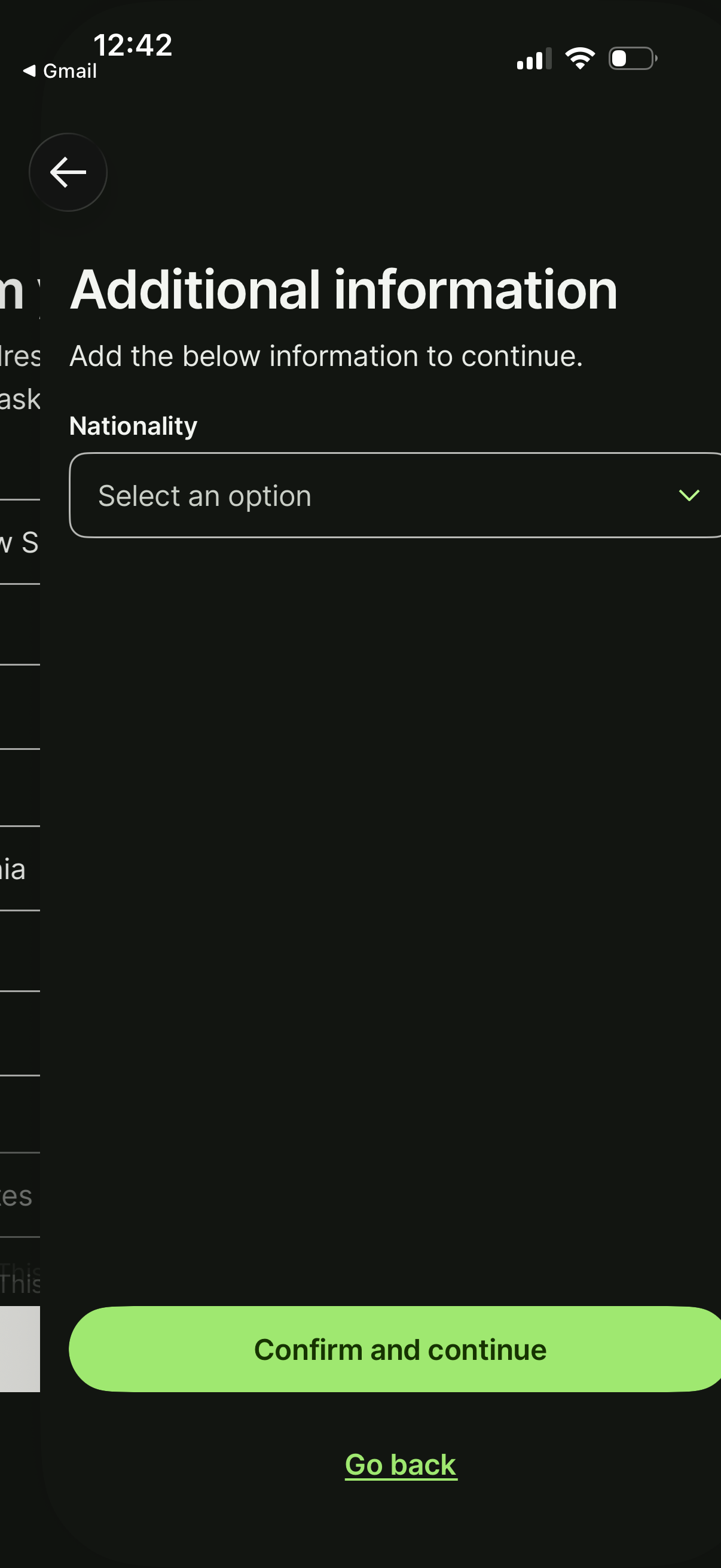Tap the small triangle beside Gmail

click(29, 71)
